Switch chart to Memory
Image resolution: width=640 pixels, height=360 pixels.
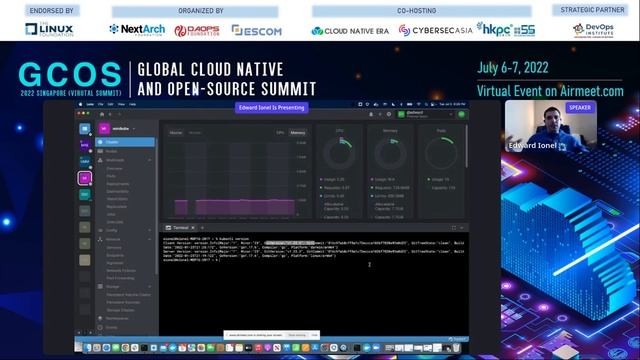(298, 133)
